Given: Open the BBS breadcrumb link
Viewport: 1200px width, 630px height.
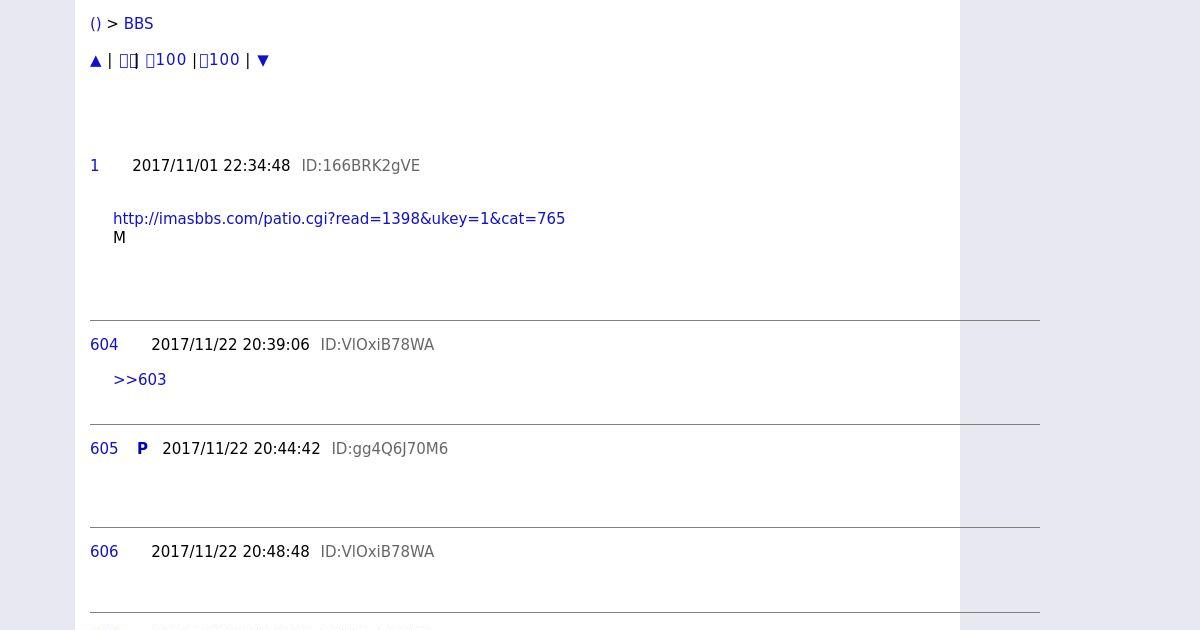Looking at the screenshot, I should pyautogui.click(x=138, y=24).
